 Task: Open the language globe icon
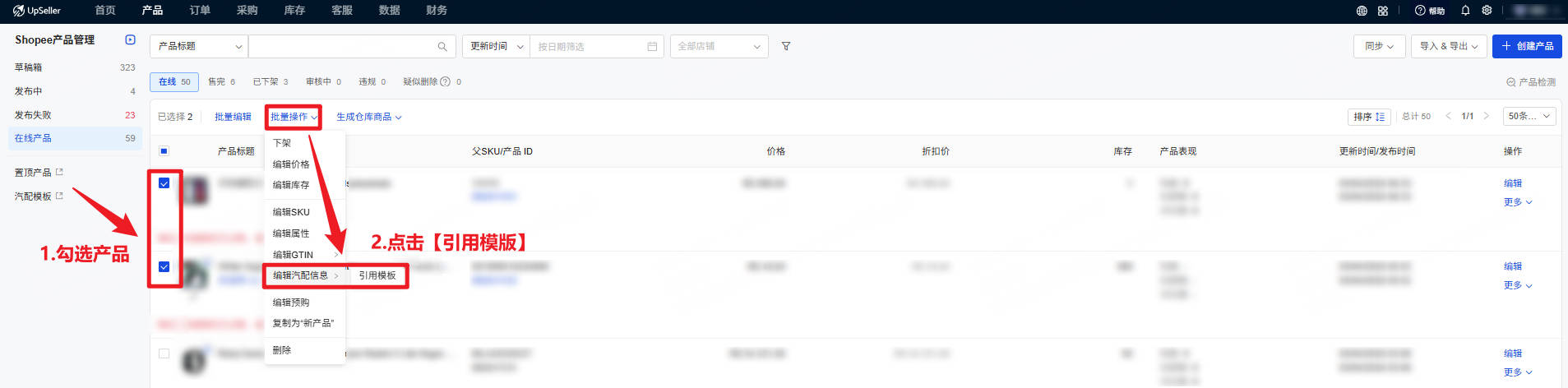point(1362,11)
